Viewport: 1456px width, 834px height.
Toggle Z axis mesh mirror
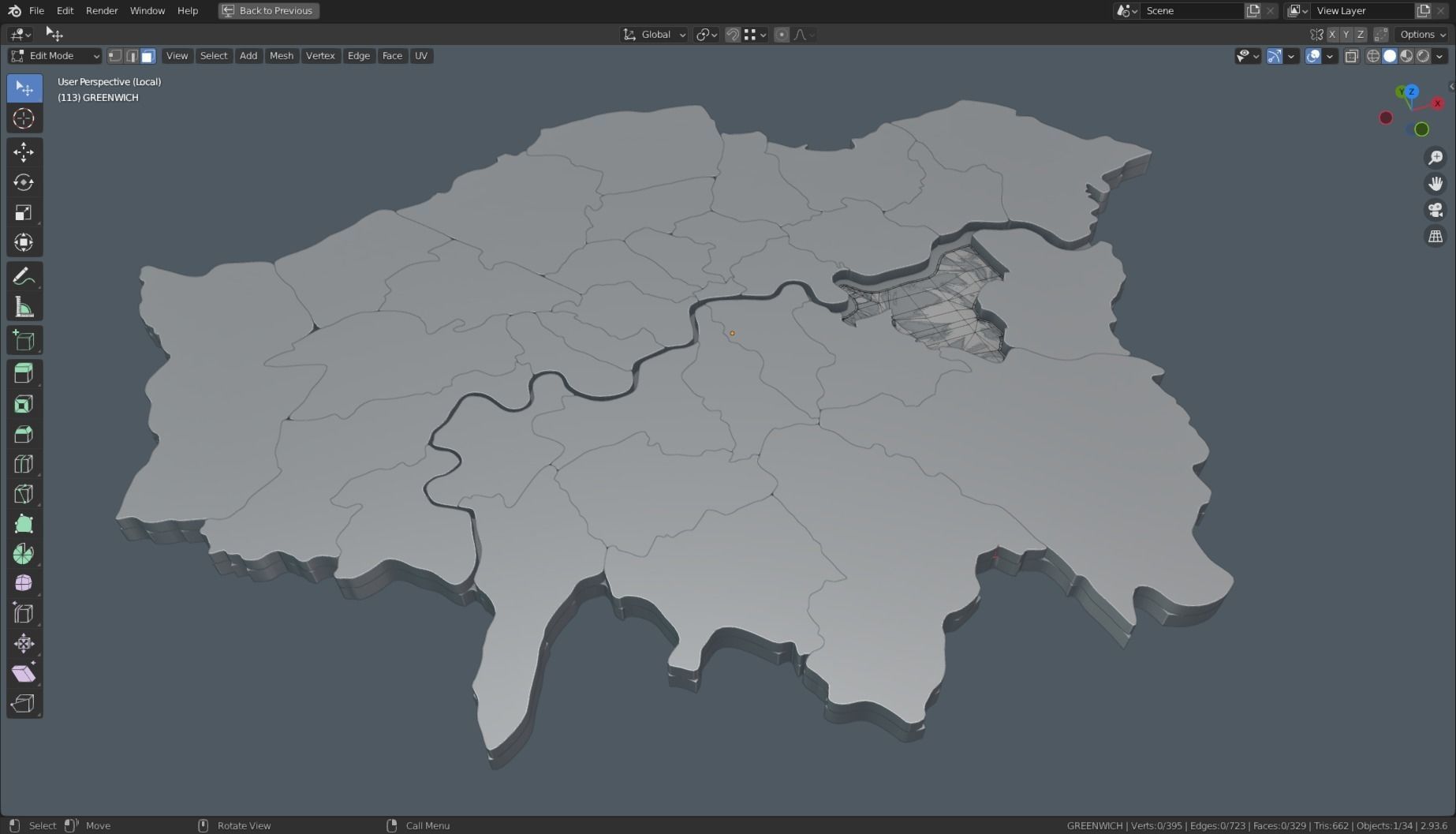point(1361,35)
